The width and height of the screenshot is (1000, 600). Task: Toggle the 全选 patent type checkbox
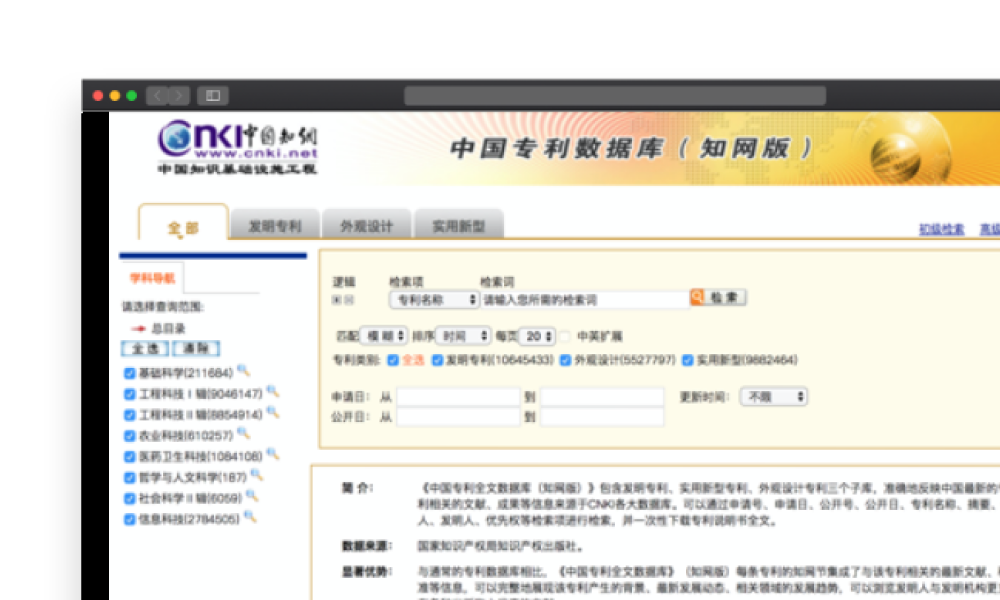393,360
